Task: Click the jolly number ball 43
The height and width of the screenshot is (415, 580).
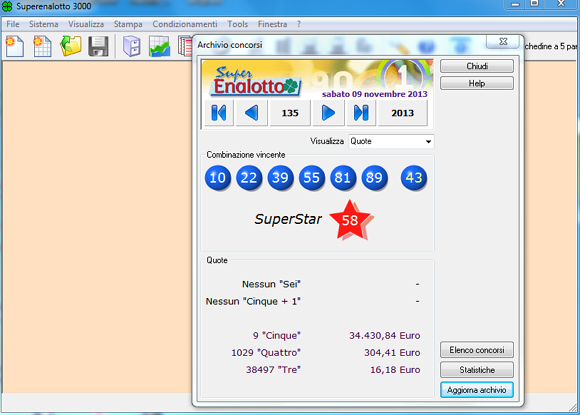Action: coord(414,178)
